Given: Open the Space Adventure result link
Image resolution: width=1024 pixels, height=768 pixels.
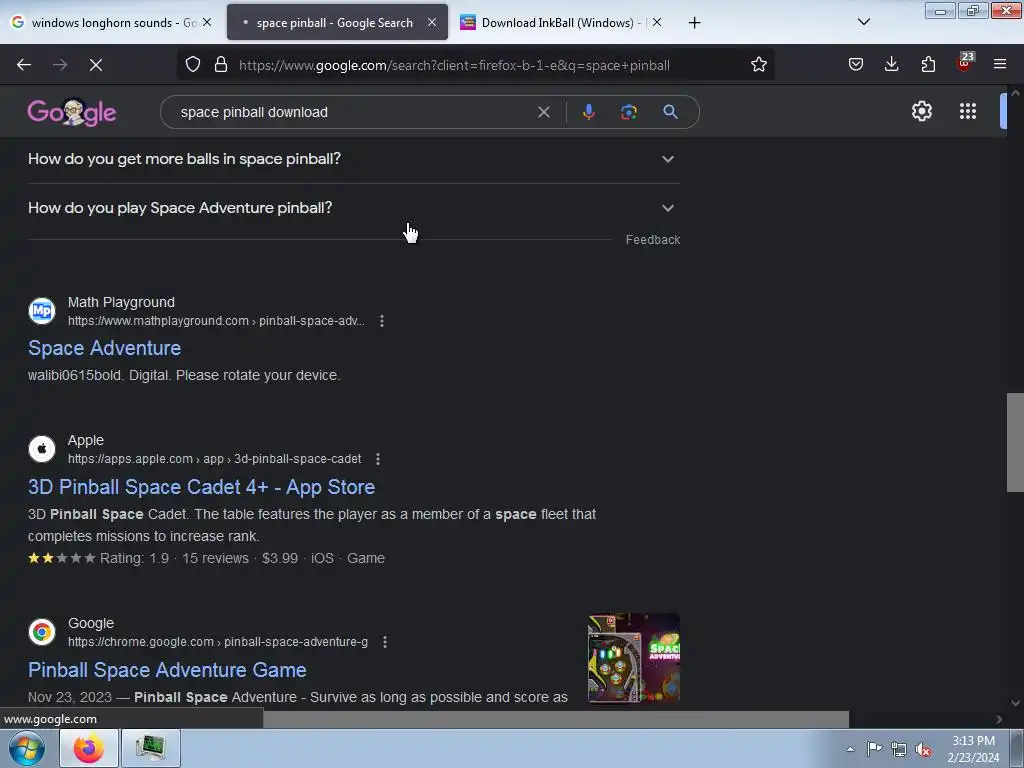Looking at the screenshot, I should tap(104, 348).
